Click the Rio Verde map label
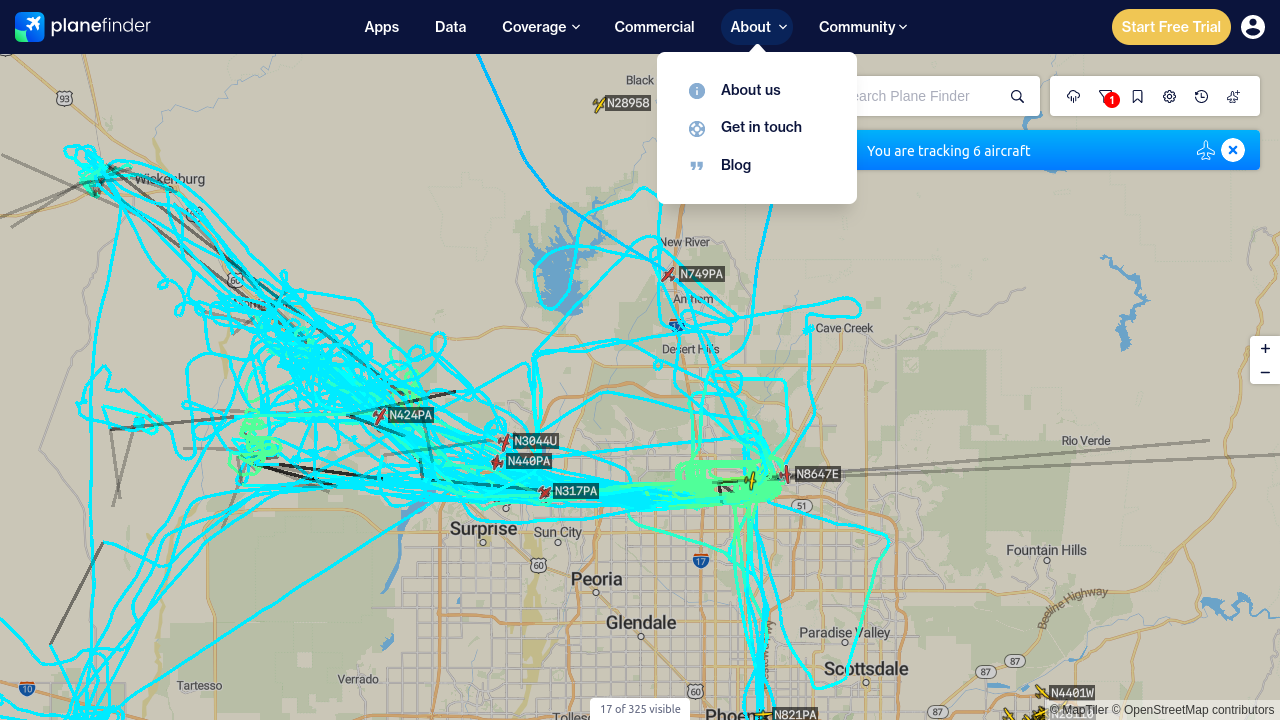This screenshot has height=720, width=1280. pos(1086,441)
